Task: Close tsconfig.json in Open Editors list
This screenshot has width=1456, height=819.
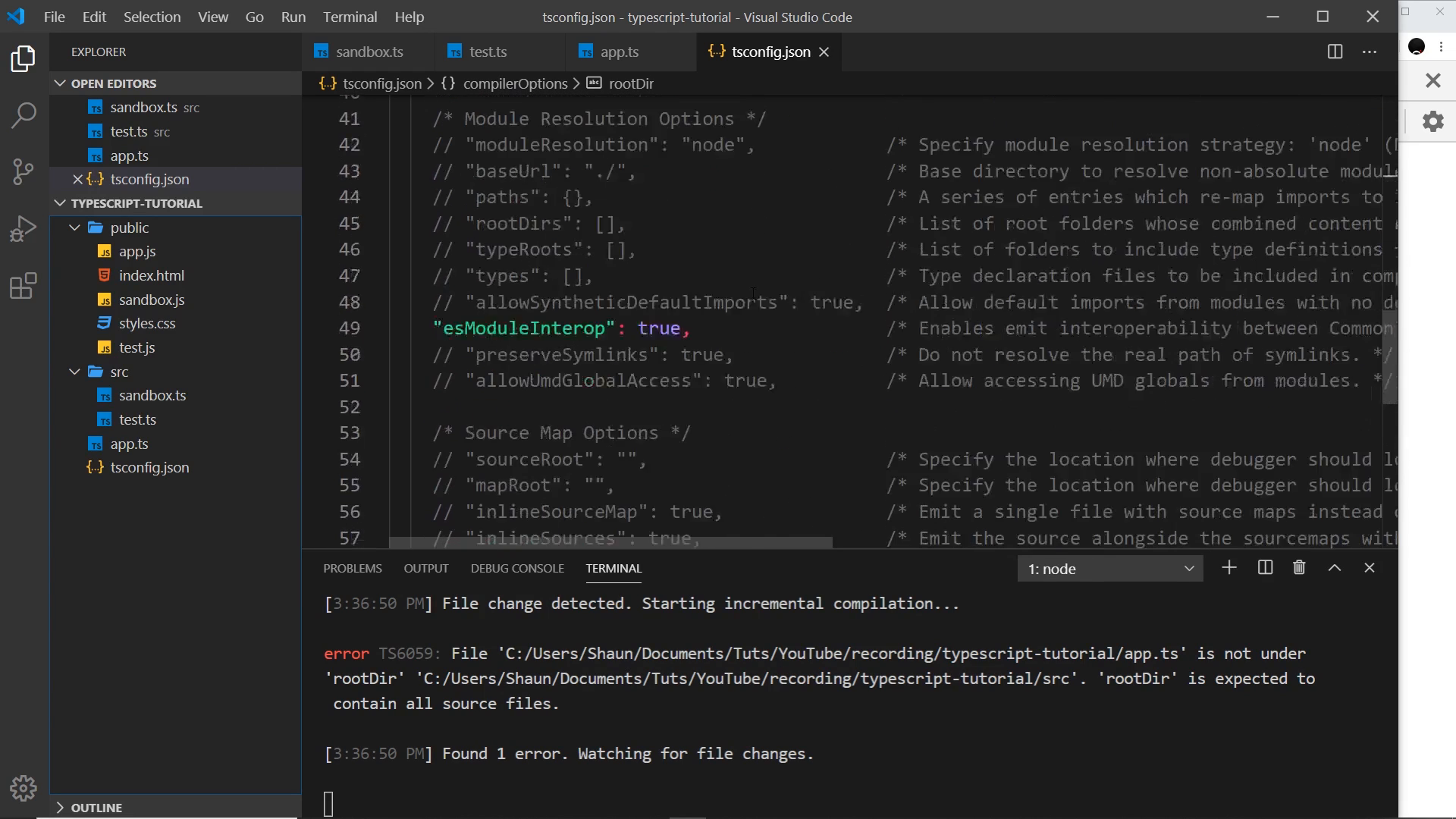Action: click(77, 180)
